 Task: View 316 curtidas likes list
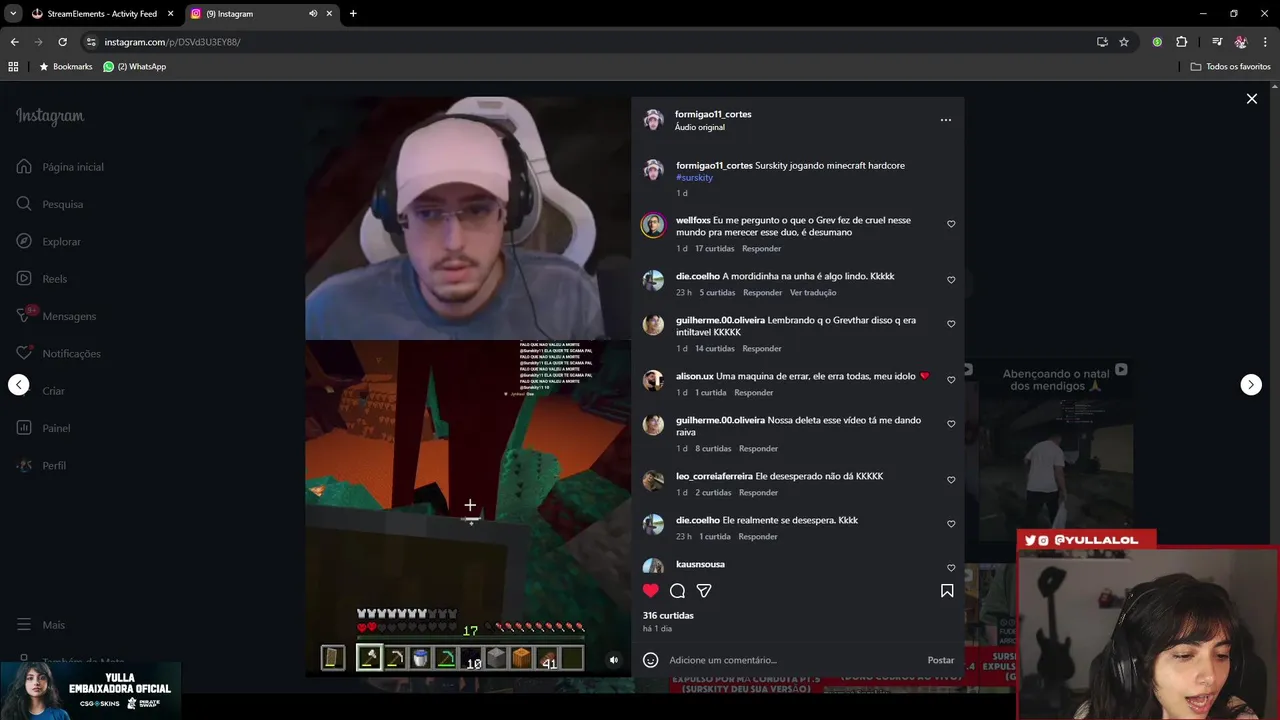(x=668, y=615)
